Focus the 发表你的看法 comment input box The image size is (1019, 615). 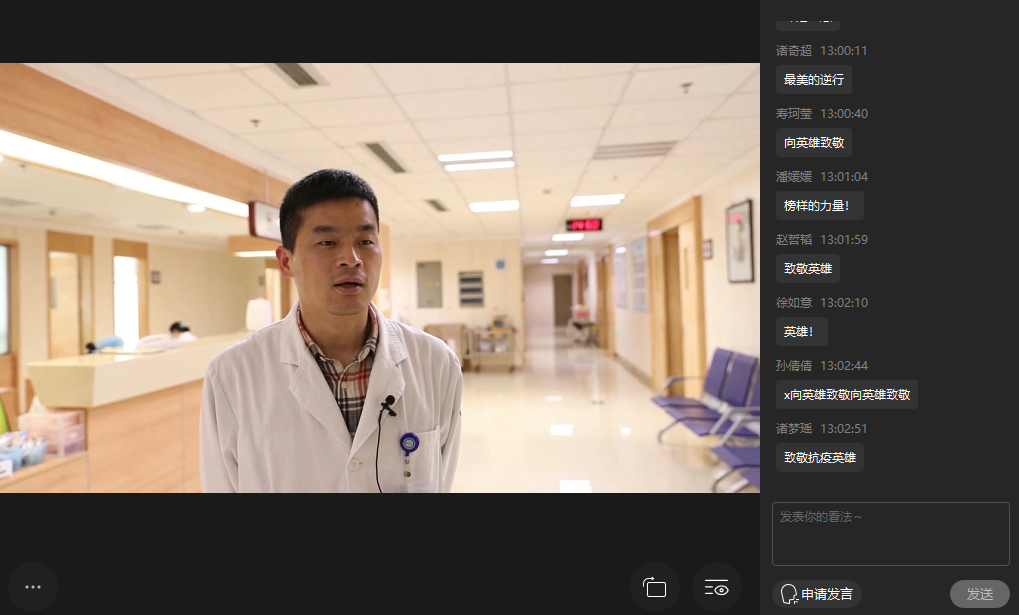coord(890,534)
